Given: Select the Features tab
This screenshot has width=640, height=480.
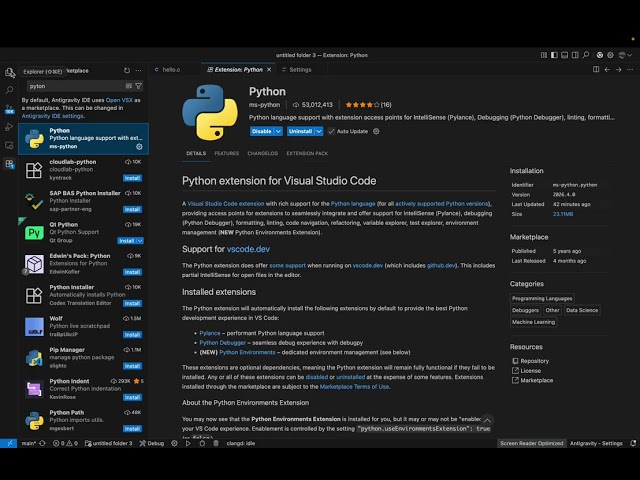Looking at the screenshot, I should [x=227, y=153].
